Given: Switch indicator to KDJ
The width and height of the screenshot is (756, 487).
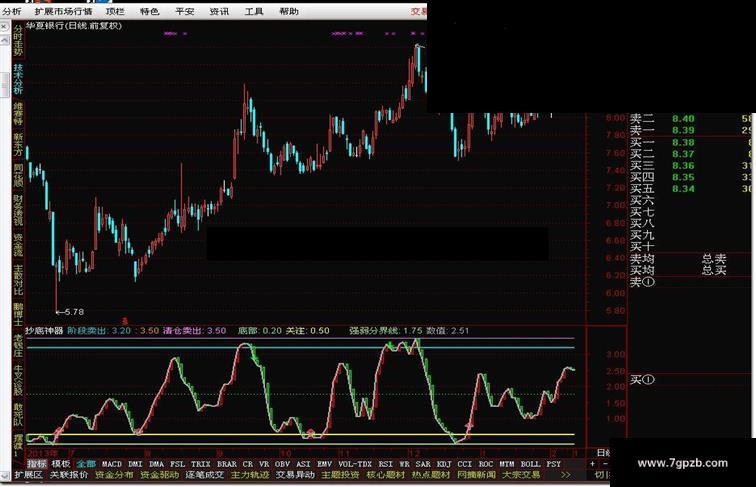Looking at the screenshot, I should click(x=444, y=464).
